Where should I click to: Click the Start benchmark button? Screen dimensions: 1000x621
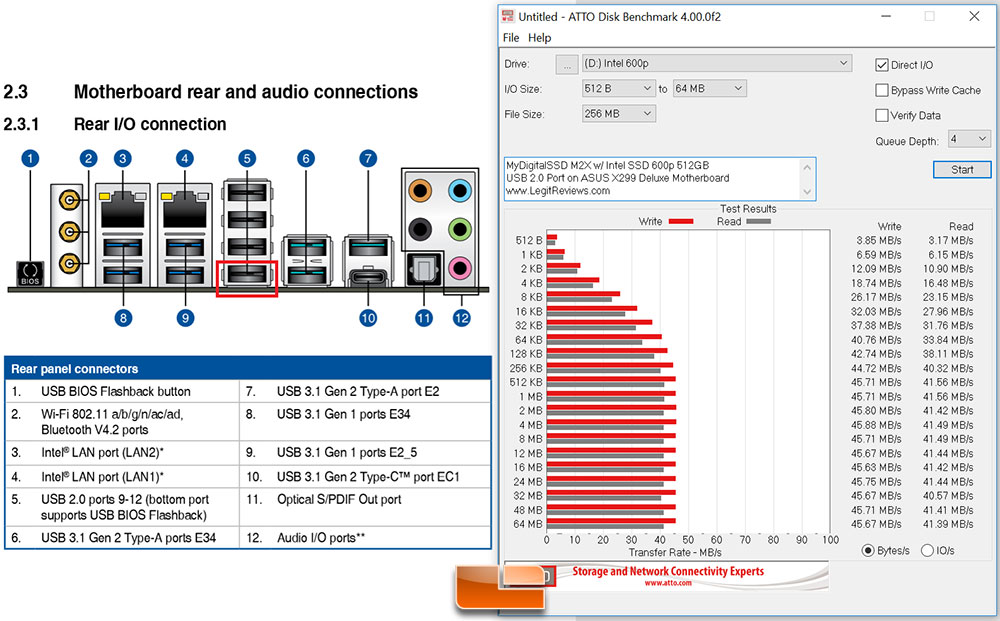click(x=962, y=170)
